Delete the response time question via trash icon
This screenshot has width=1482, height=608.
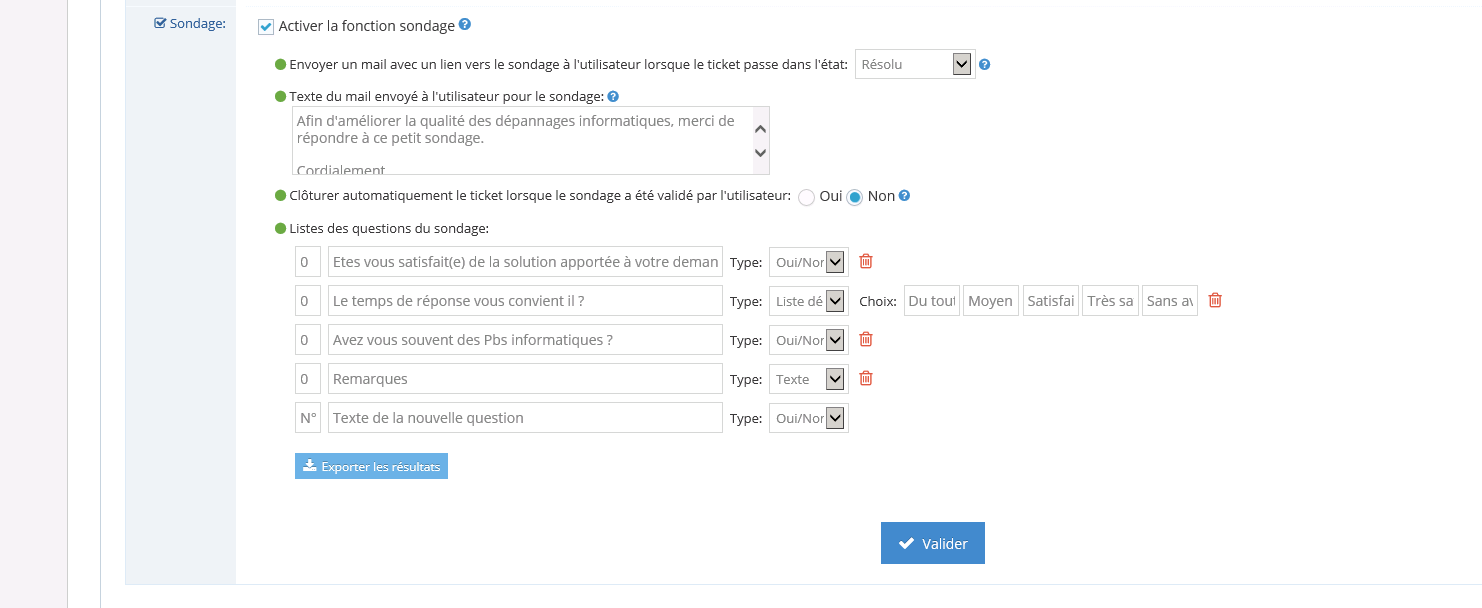[1215, 300]
